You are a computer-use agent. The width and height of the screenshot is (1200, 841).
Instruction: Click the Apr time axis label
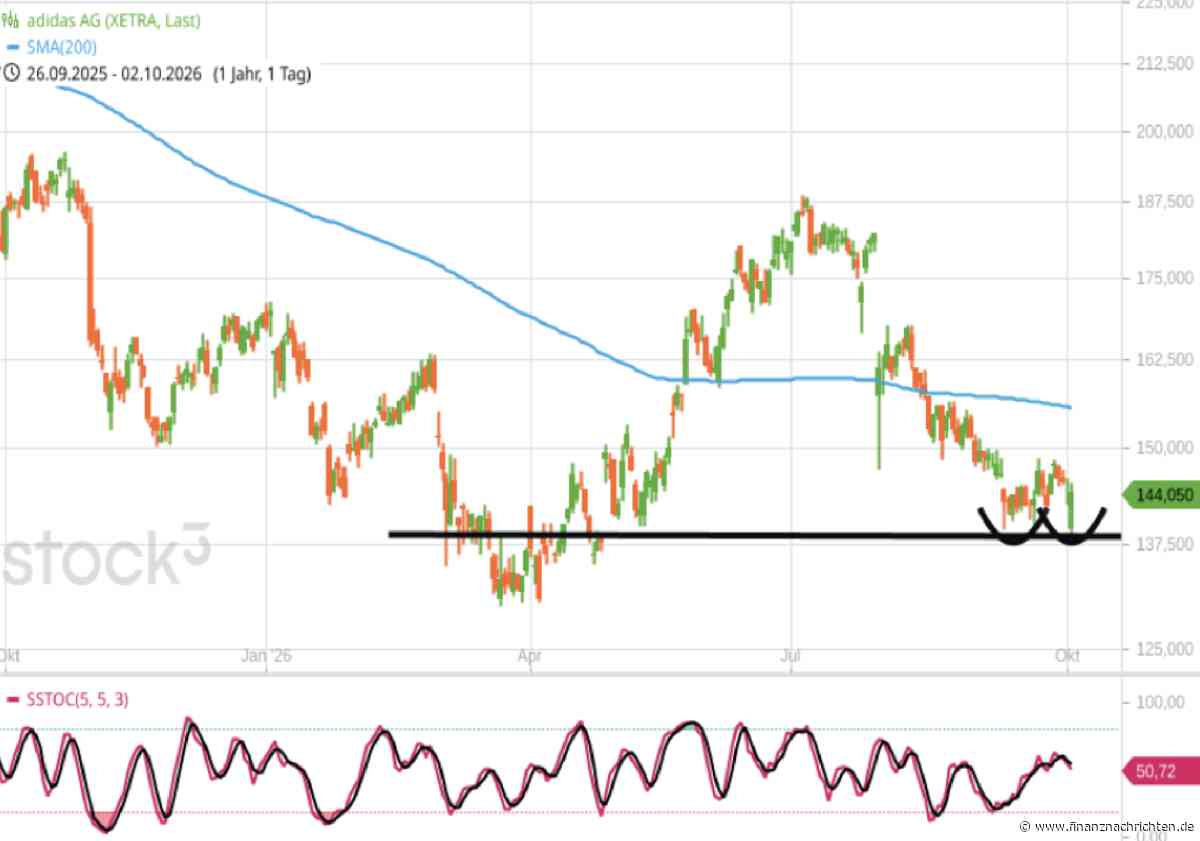(x=528, y=656)
